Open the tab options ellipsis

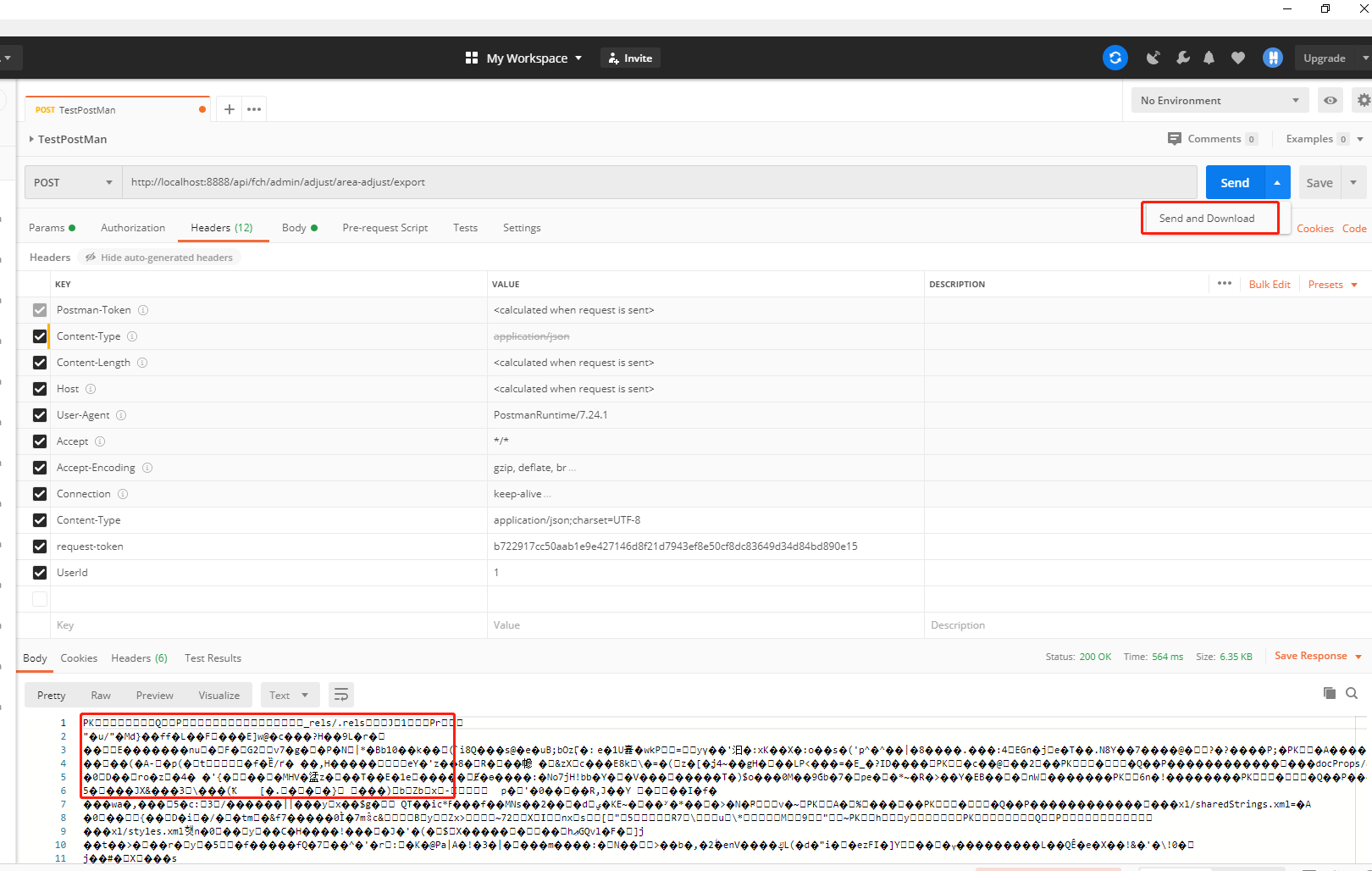pyautogui.click(x=254, y=109)
